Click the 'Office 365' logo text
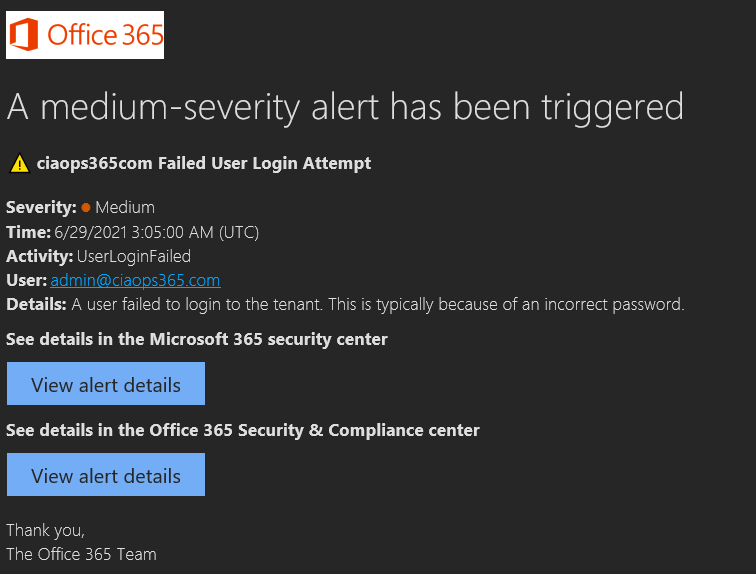 pos(105,36)
